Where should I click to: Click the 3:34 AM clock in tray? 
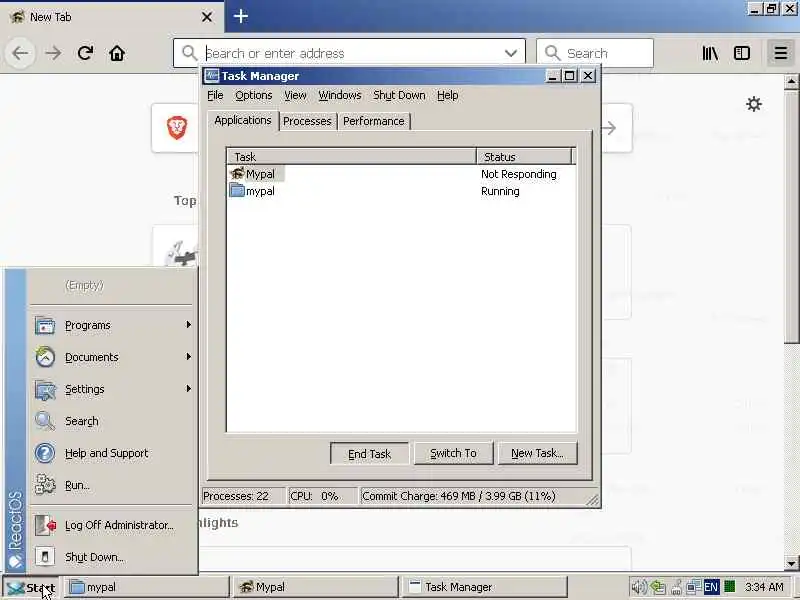point(764,587)
